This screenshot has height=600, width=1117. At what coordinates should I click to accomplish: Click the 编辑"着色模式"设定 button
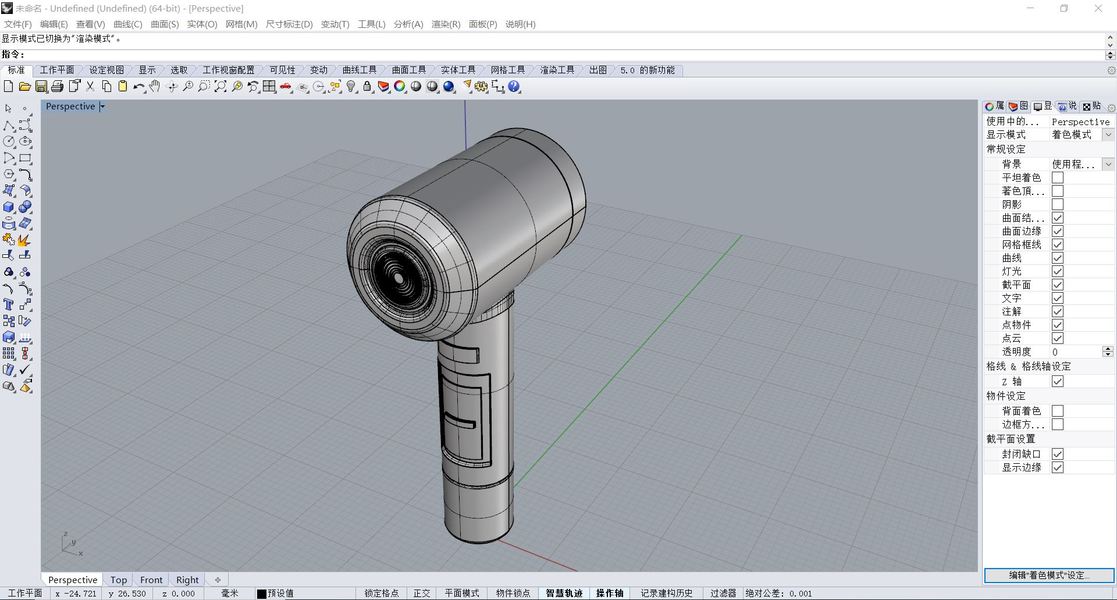click(x=1049, y=575)
